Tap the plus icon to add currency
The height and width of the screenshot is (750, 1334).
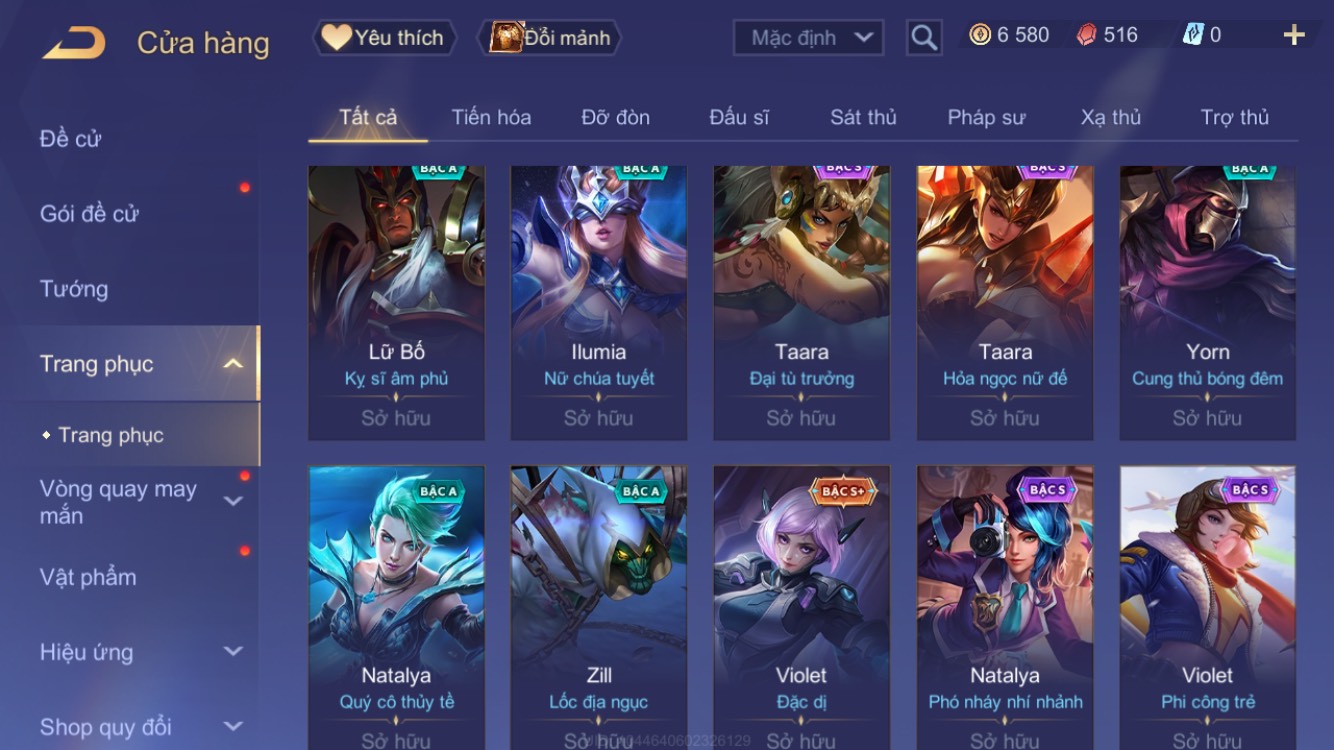[1294, 35]
